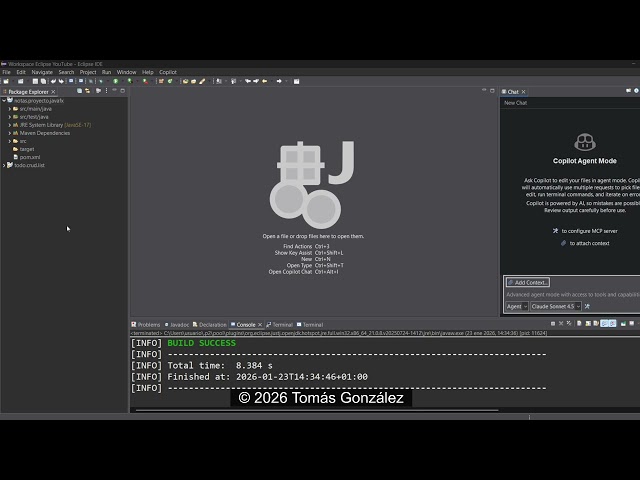The image size is (640, 480).
Task: Click the New Java Class green icon
Action: pos(170,81)
